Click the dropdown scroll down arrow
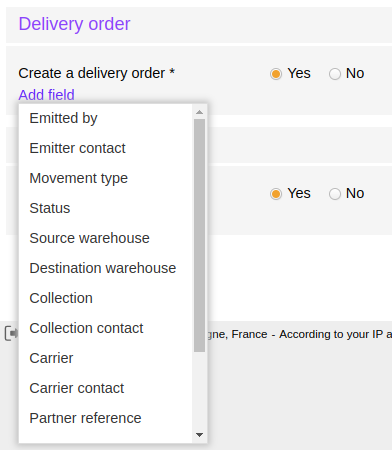The image size is (392, 450). (200, 435)
